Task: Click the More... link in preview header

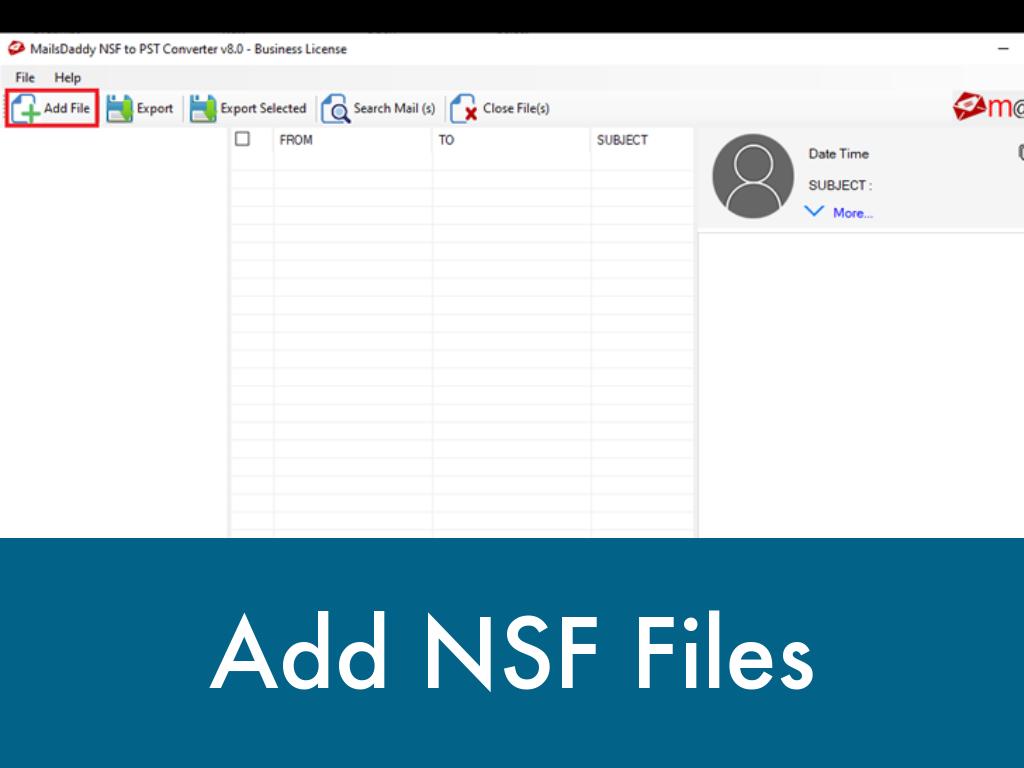Action: [x=852, y=213]
